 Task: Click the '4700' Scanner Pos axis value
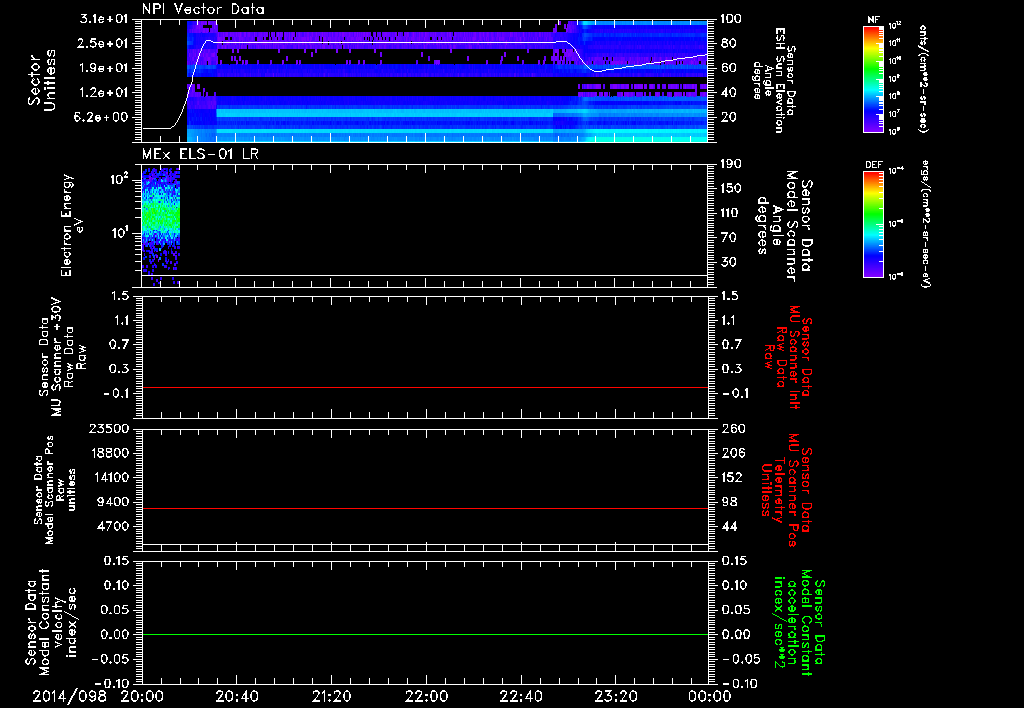click(113, 526)
